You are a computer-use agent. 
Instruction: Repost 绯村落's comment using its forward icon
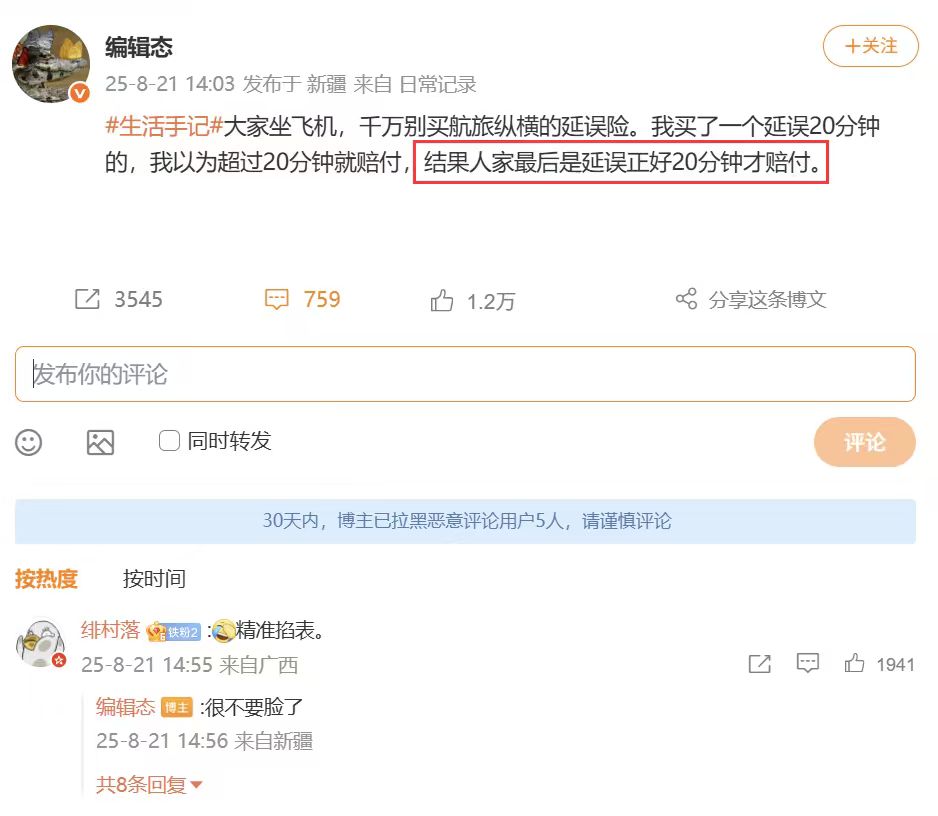(760, 664)
